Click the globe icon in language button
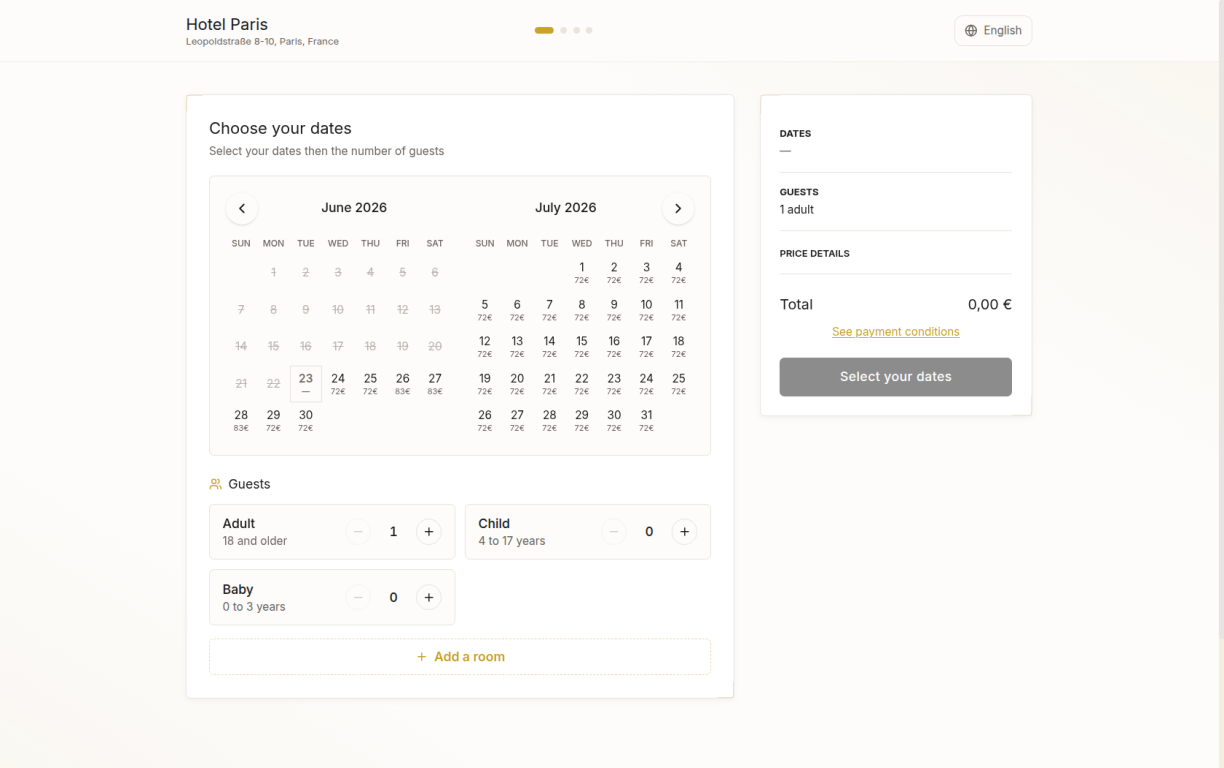This screenshot has height=768, width=1224. coord(971,31)
